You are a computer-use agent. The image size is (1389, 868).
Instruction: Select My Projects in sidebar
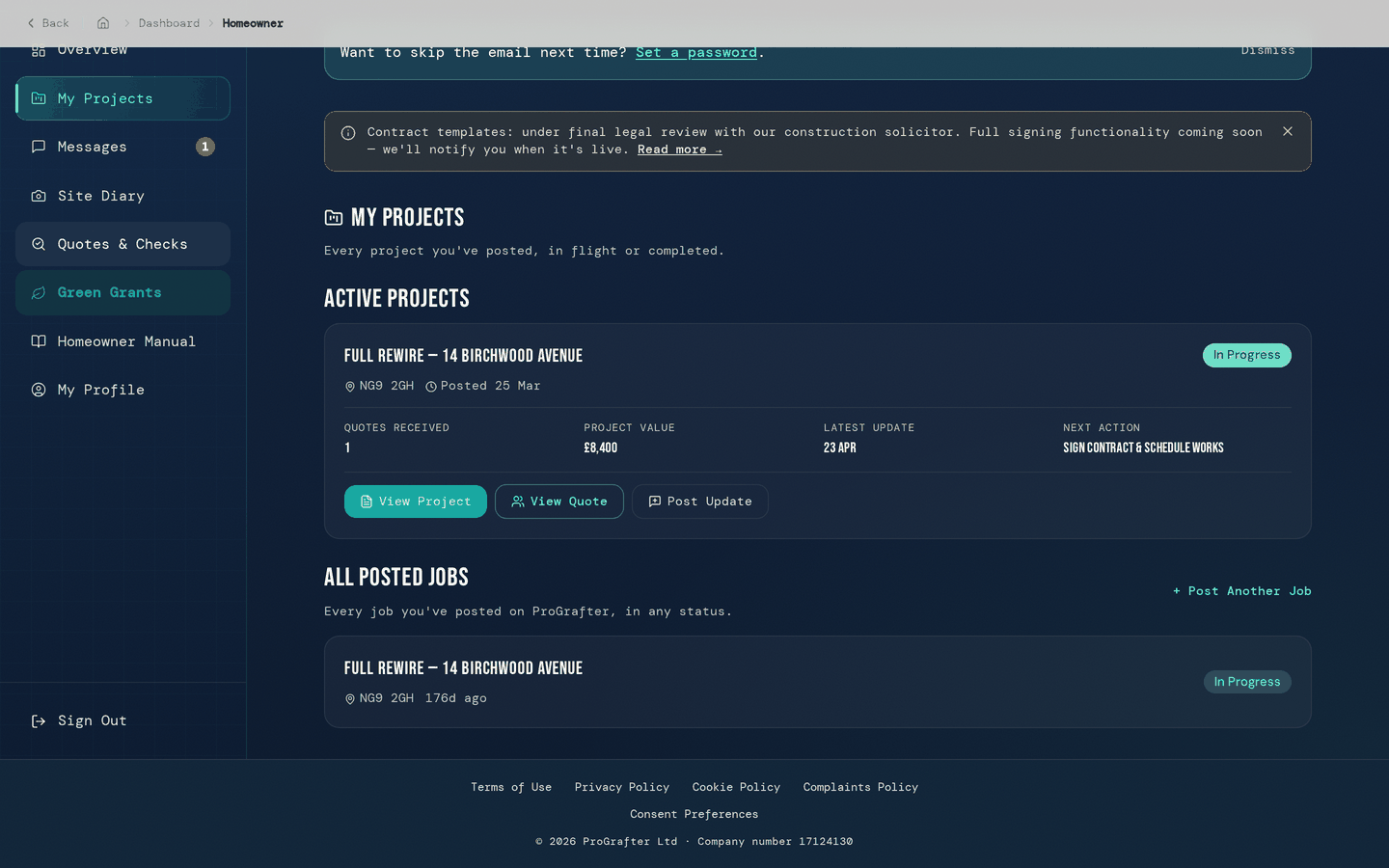coord(123,98)
